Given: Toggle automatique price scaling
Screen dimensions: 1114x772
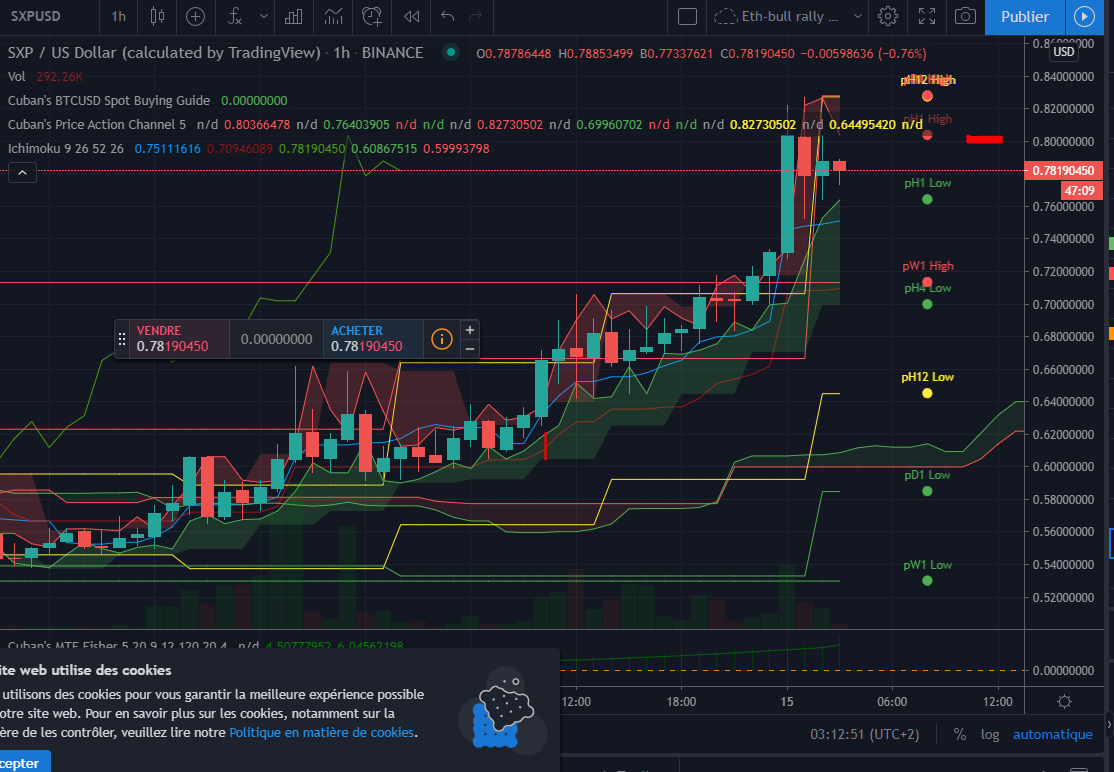Looking at the screenshot, I should pos(1052,734).
